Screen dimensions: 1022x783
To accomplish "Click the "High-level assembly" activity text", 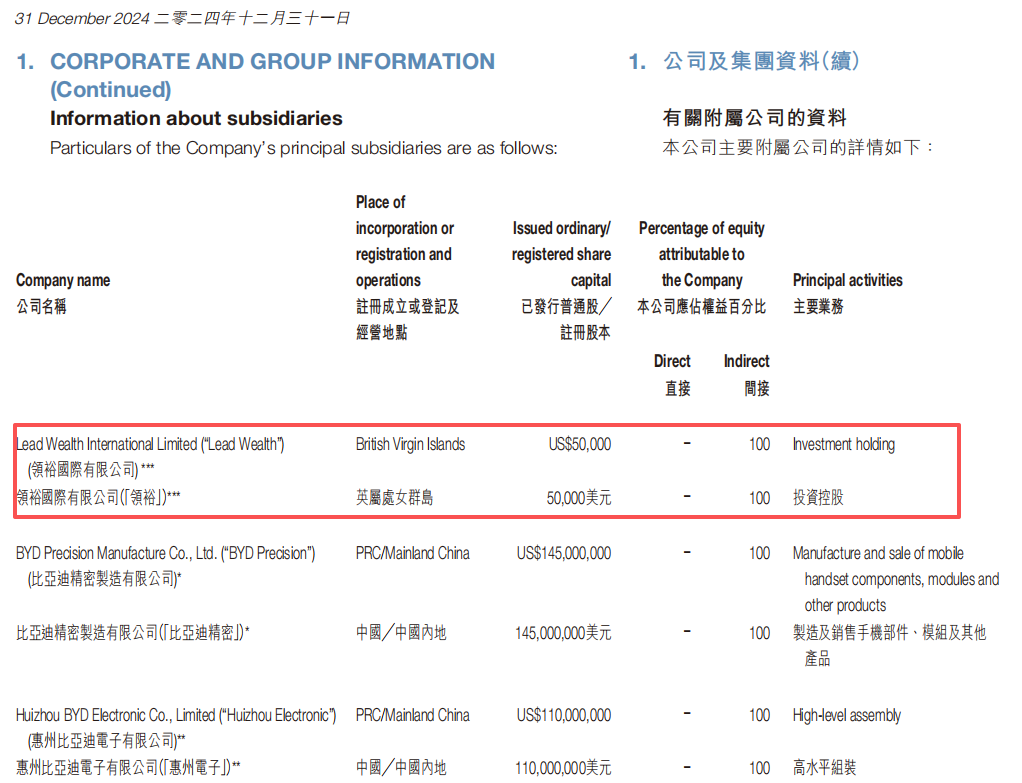I will click(847, 715).
